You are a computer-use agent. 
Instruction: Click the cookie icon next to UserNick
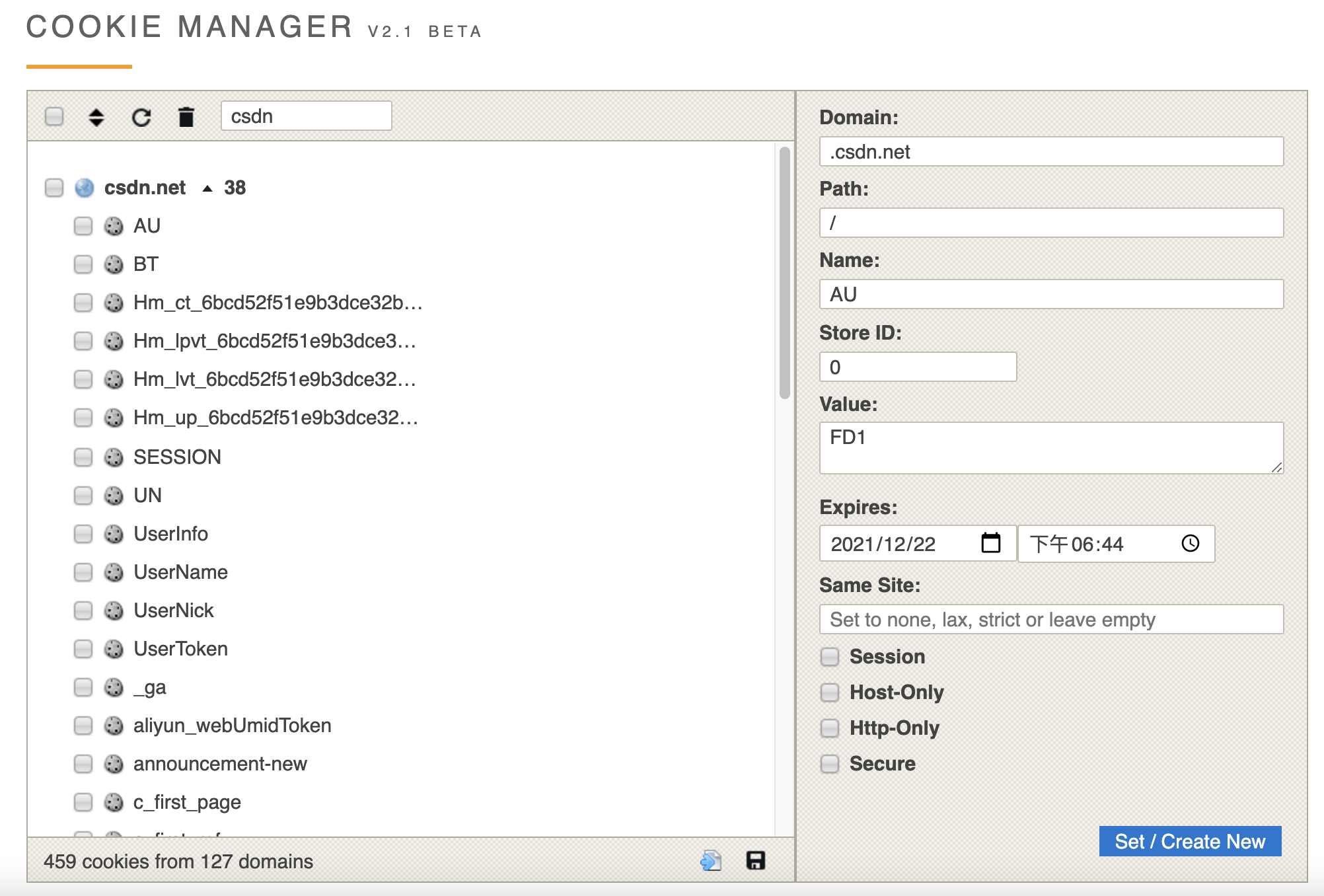(114, 611)
